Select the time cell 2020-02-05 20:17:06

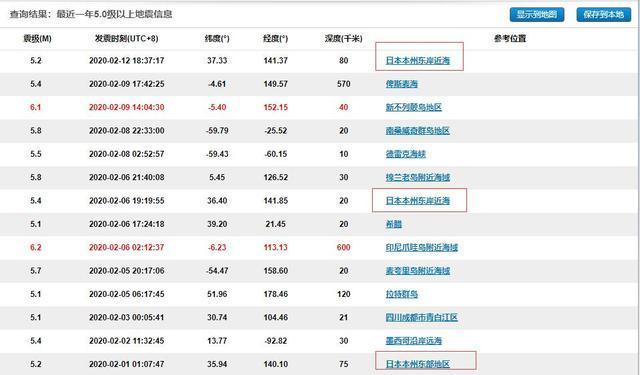pyautogui.click(x=127, y=271)
